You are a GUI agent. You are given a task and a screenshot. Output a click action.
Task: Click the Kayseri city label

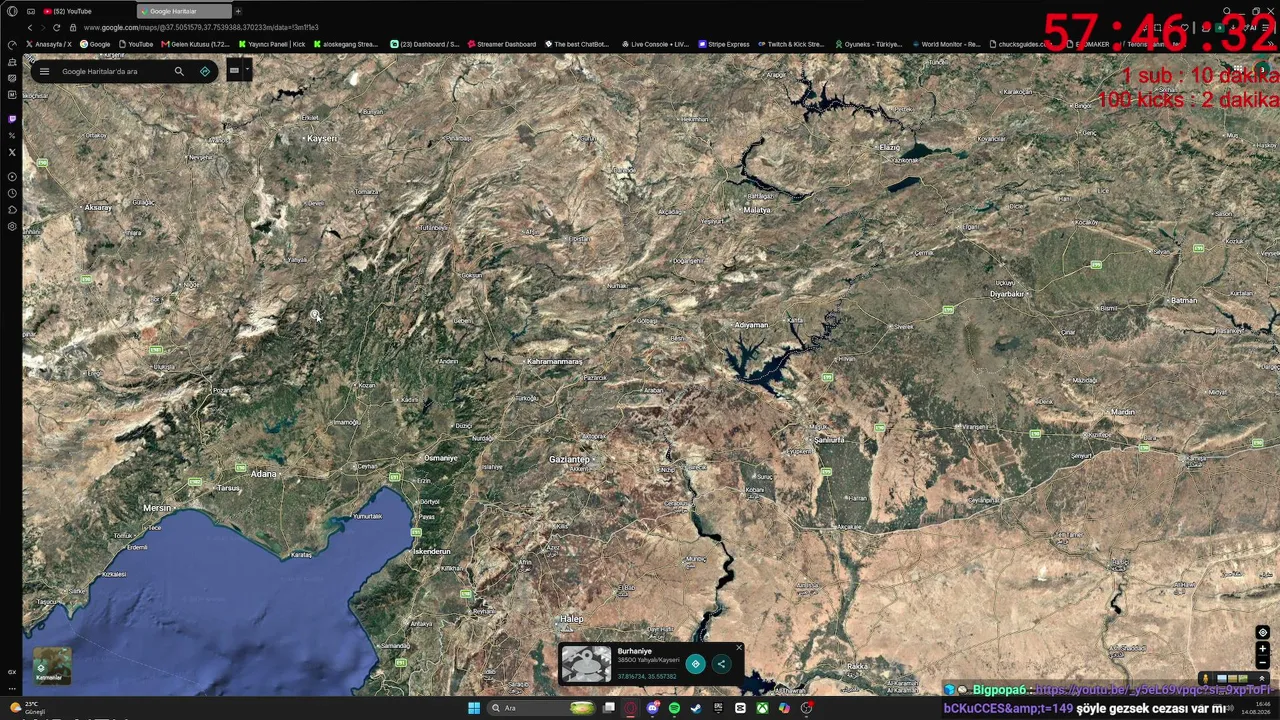point(322,138)
